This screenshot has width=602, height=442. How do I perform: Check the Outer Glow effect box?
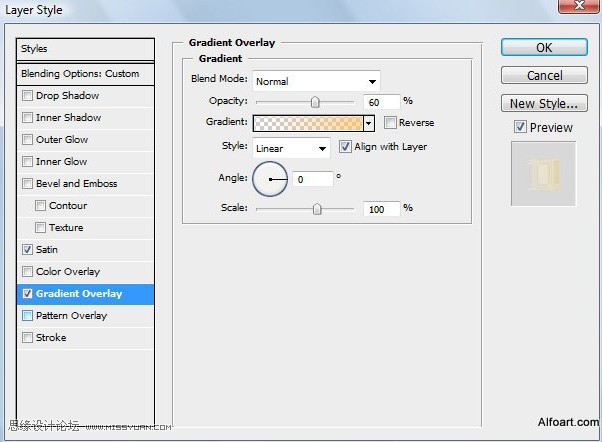(x=27, y=139)
